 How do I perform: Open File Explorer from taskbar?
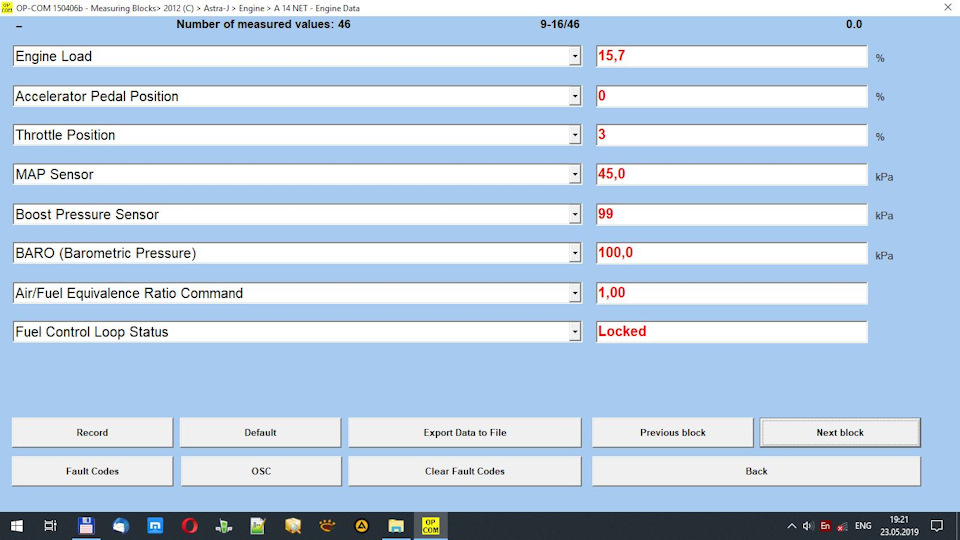click(x=396, y=525)
